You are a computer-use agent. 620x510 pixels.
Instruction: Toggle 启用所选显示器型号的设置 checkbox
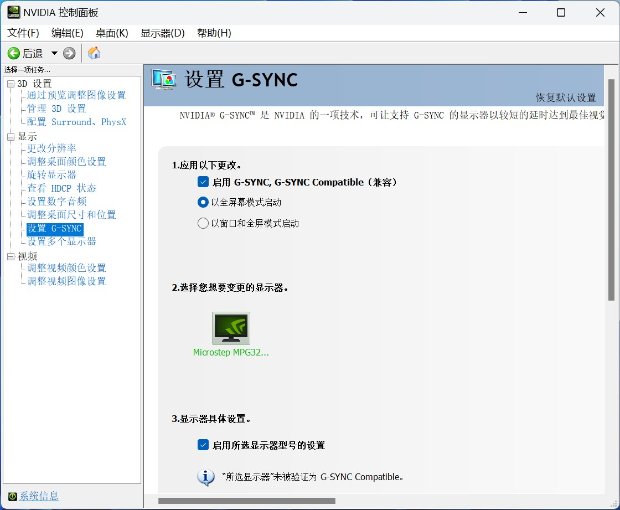pyautogui.click(x=203, y=445)
